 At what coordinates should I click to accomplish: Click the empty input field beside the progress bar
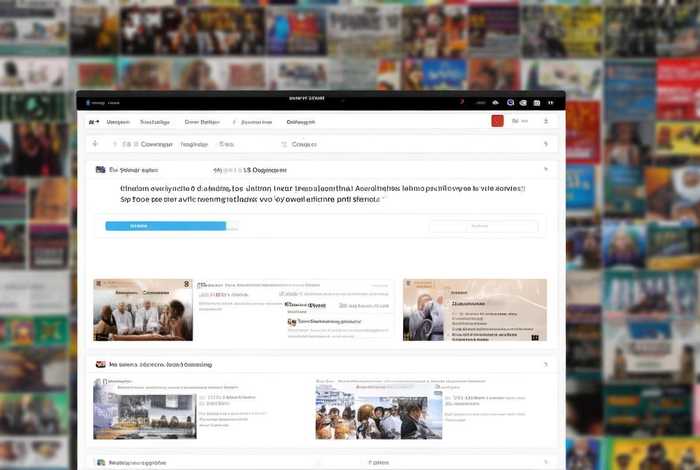[483, 227]
